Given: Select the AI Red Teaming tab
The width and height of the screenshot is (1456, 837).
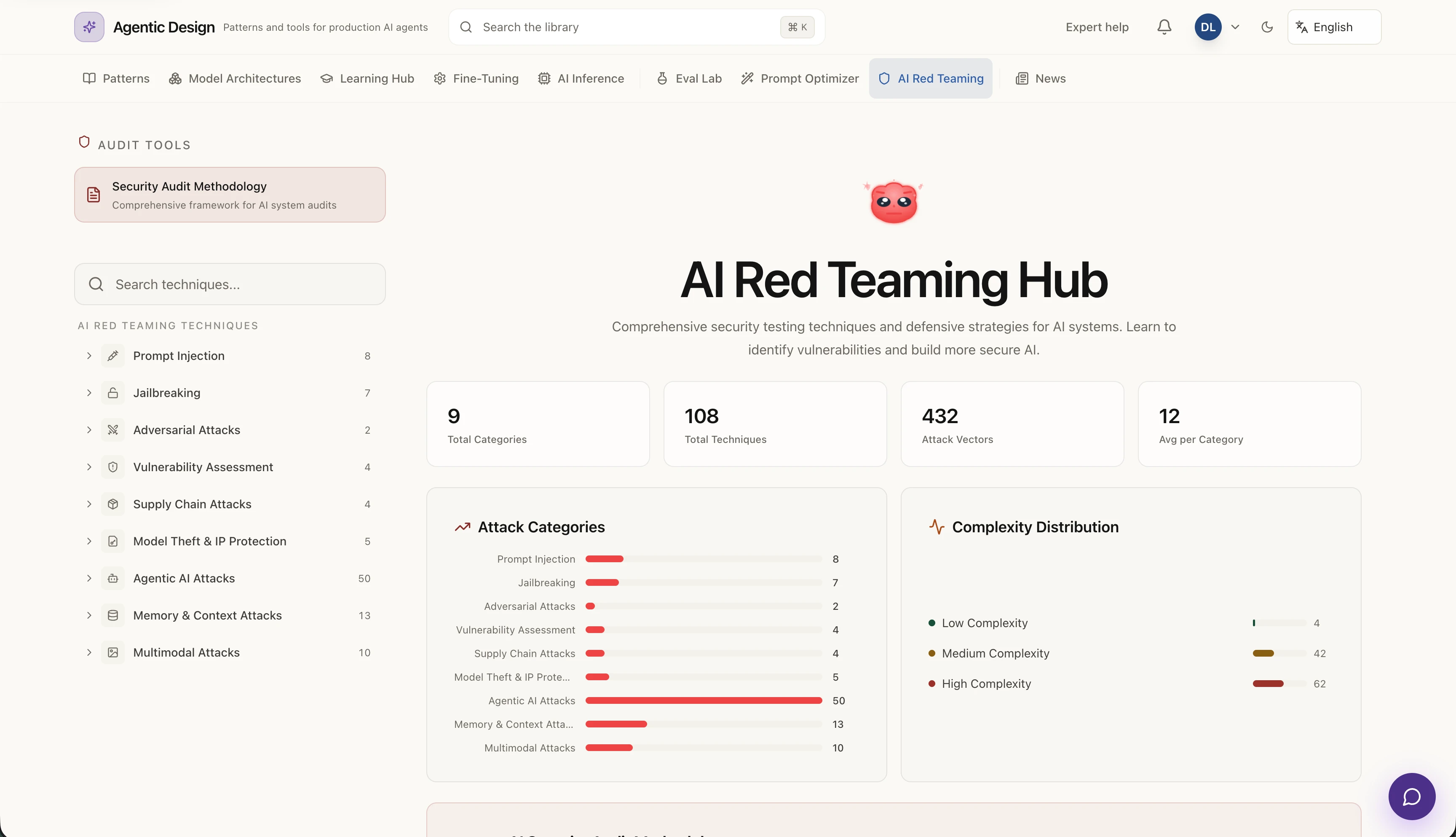Looking at the screenshot, I should tap(931, 78).
